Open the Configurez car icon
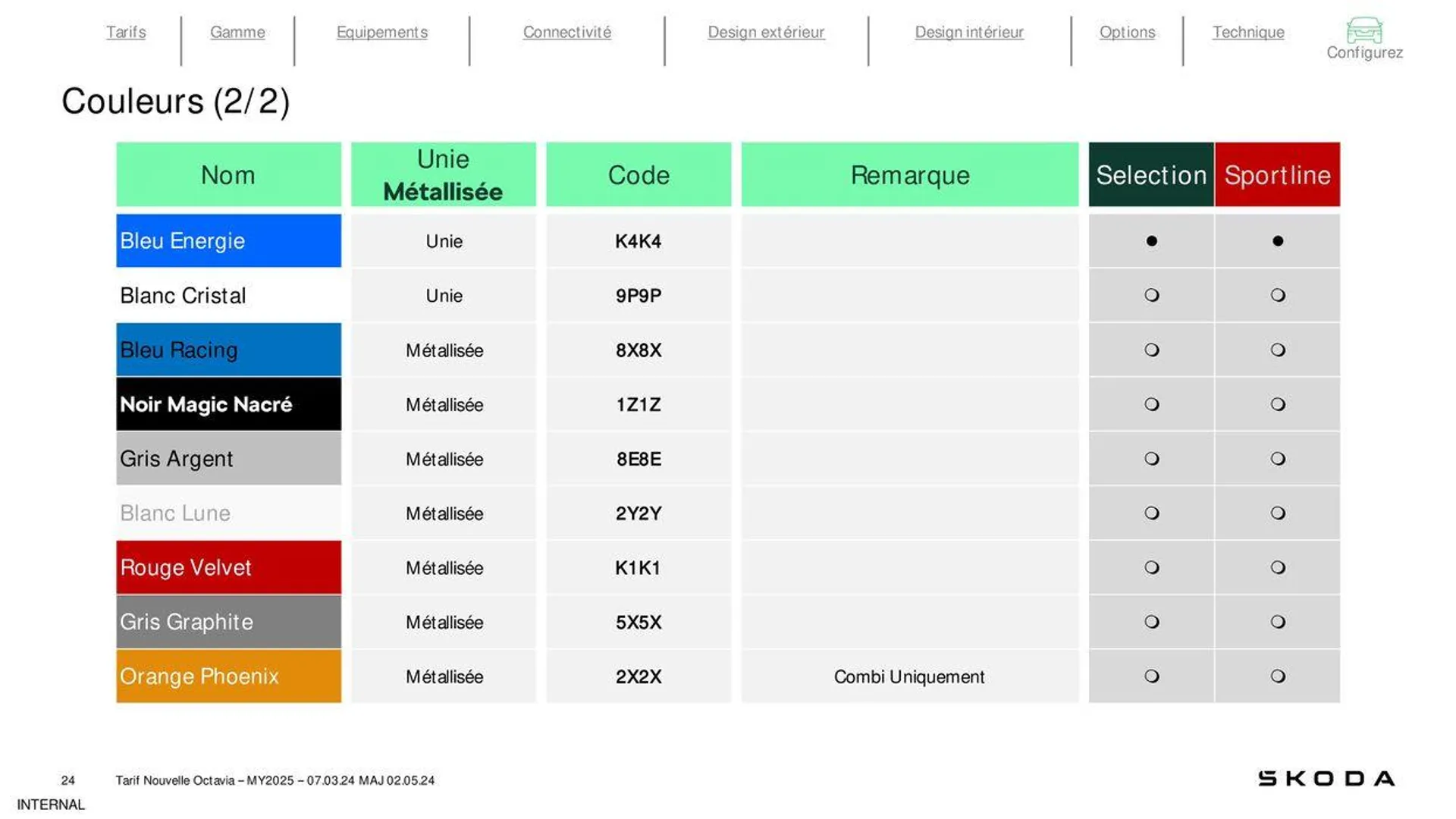 (x=1364, y=30)
